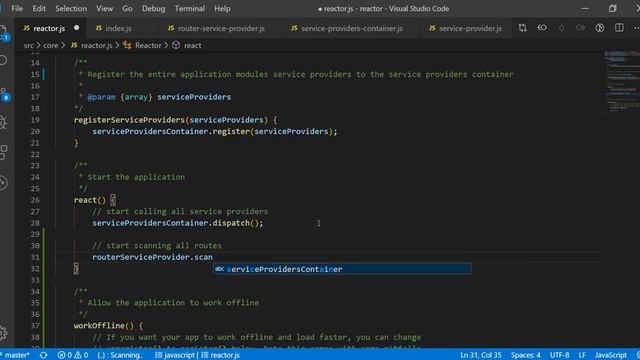Open the Edit menu
The image size is (640, 360).
[39, 9]
